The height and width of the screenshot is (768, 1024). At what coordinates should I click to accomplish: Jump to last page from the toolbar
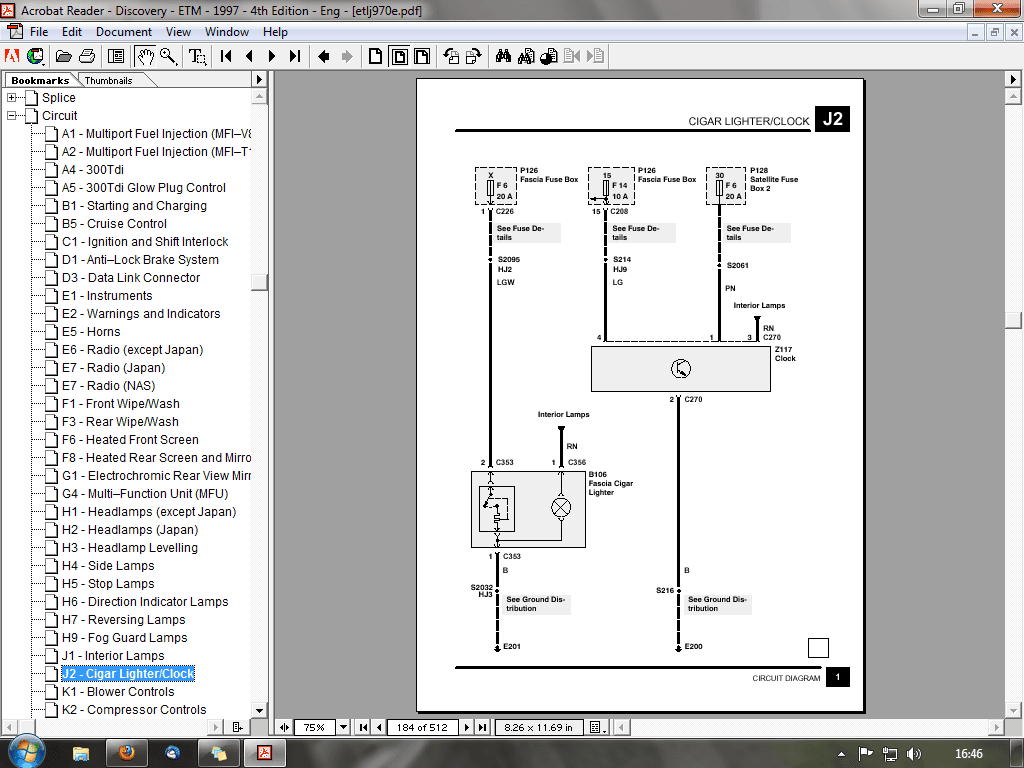point(295,57)
